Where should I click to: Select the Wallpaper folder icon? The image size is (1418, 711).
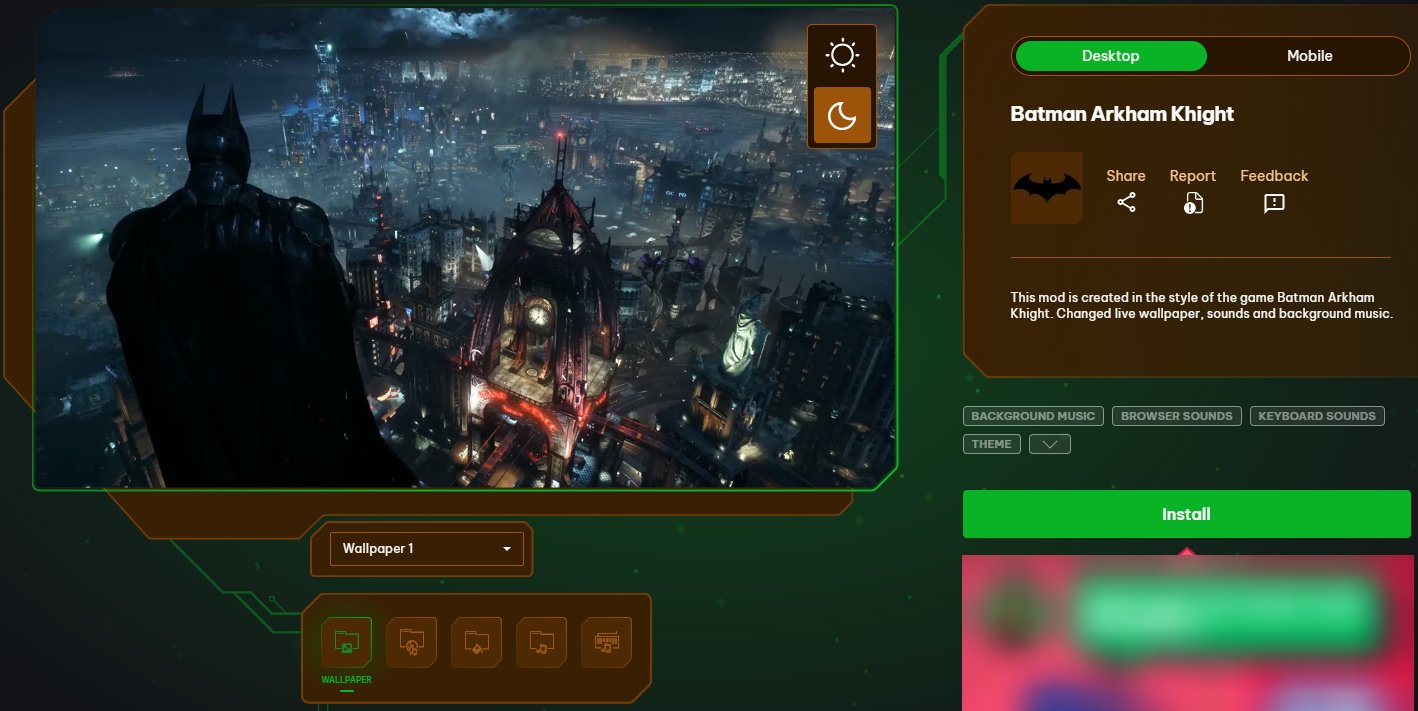click(346, 642)
